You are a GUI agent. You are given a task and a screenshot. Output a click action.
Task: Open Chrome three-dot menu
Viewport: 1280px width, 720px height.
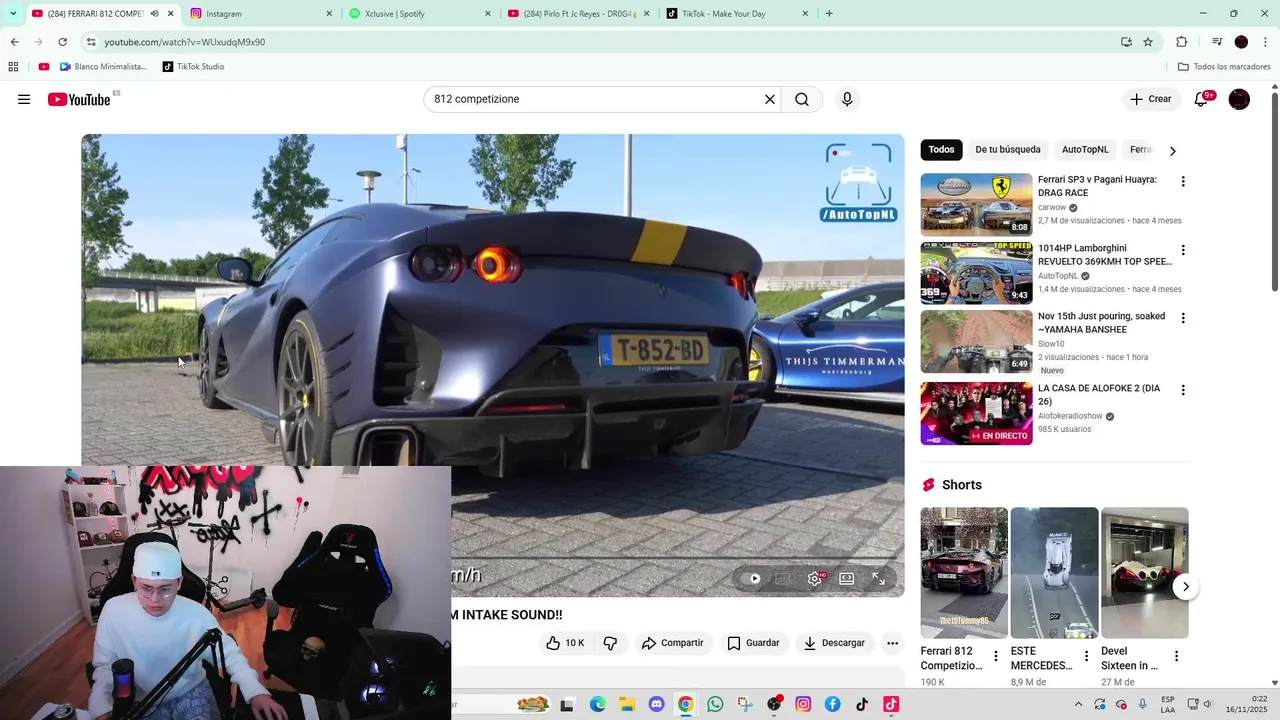click(x=1265, y=42)
